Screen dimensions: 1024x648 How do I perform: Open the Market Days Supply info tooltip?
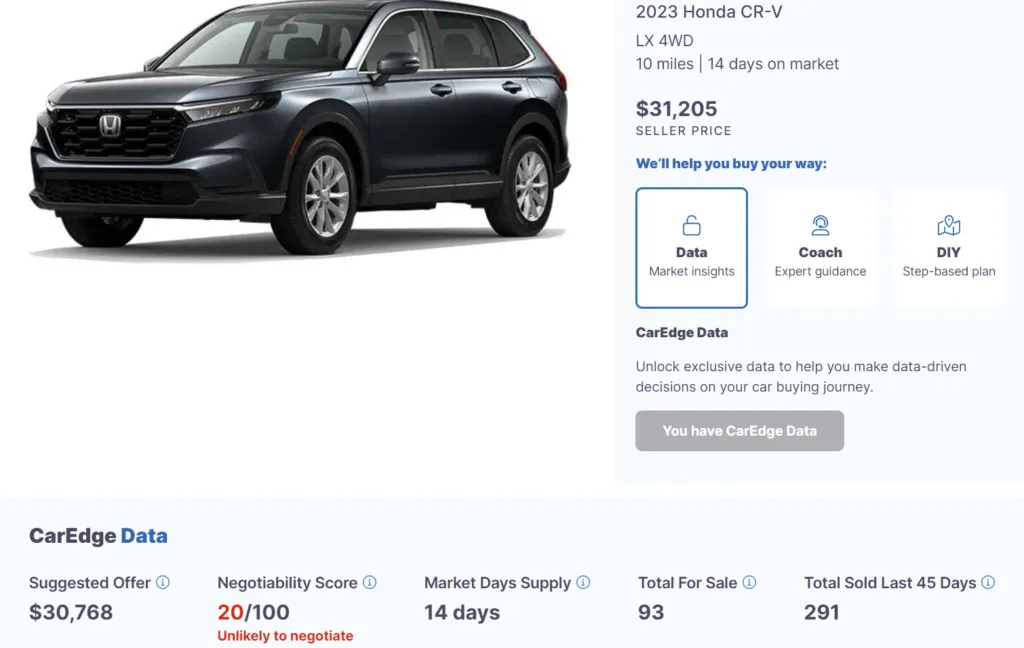[583, 582]
